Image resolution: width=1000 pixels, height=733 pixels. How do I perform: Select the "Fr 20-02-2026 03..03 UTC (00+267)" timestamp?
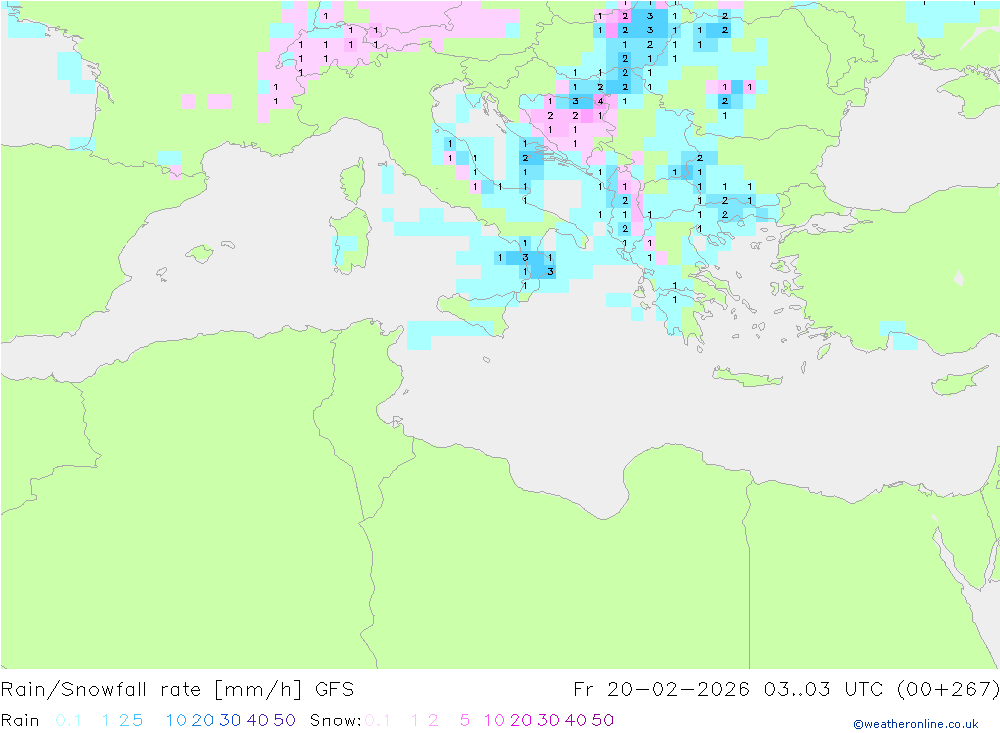[786, 690]
